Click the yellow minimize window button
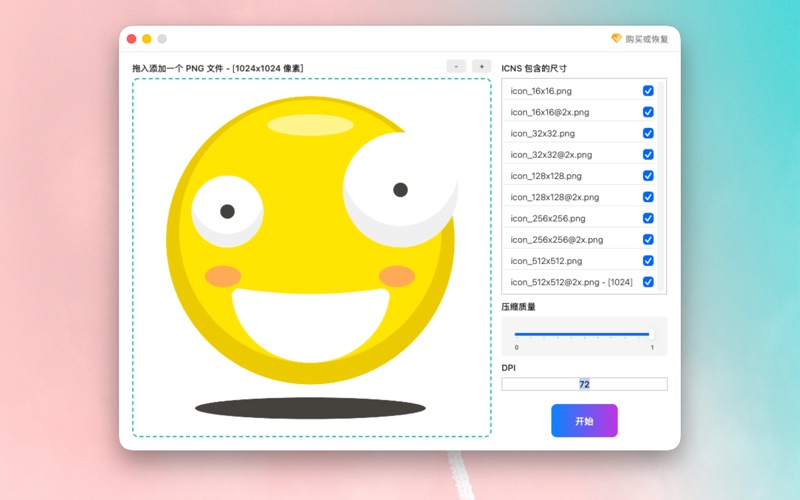Screen dimensions: 800x500 [146, 39]
